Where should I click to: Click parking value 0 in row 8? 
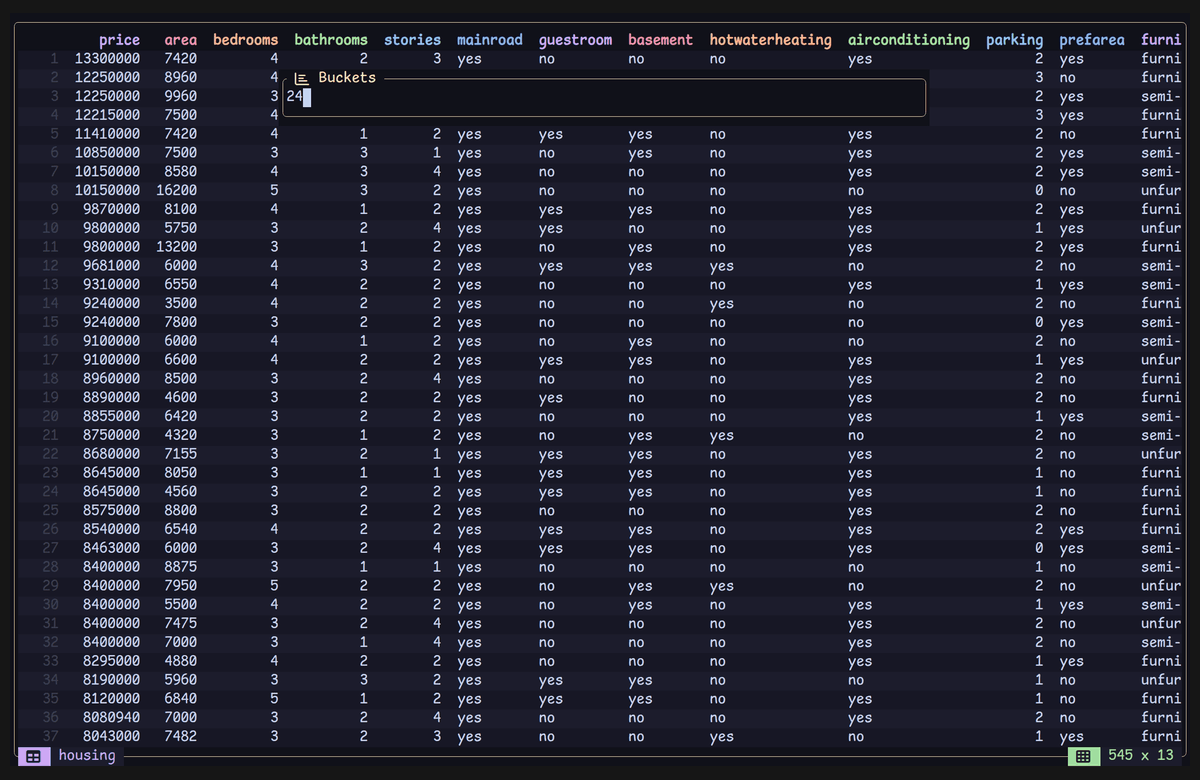point(1040,190)
